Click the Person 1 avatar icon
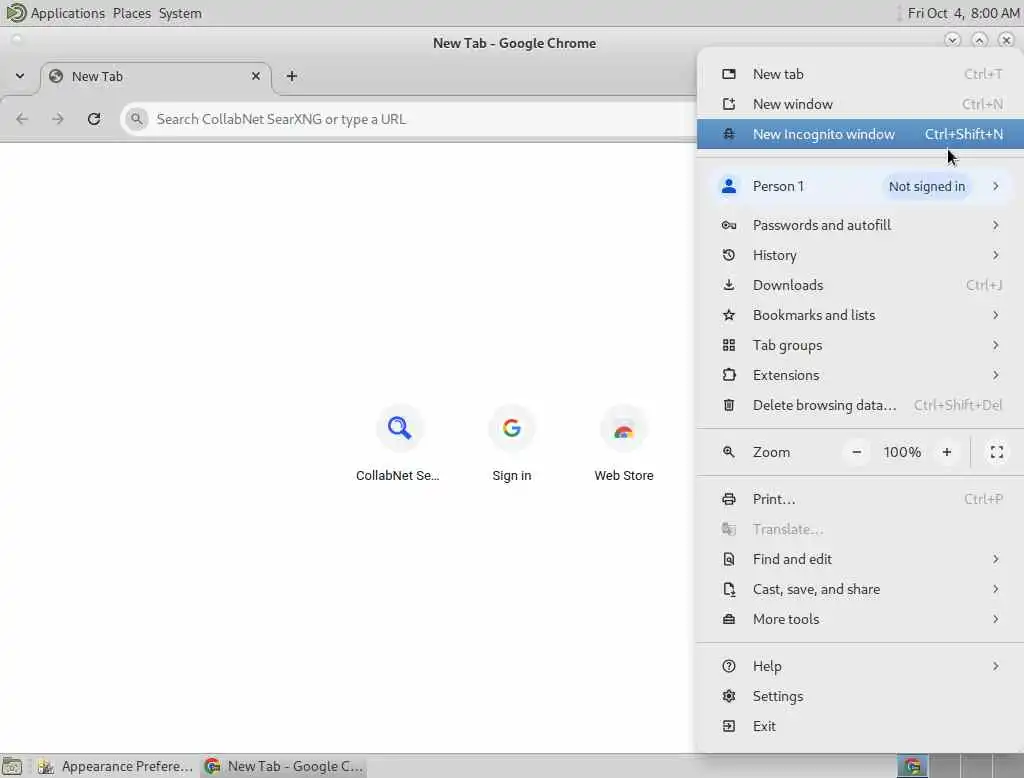 729,186
